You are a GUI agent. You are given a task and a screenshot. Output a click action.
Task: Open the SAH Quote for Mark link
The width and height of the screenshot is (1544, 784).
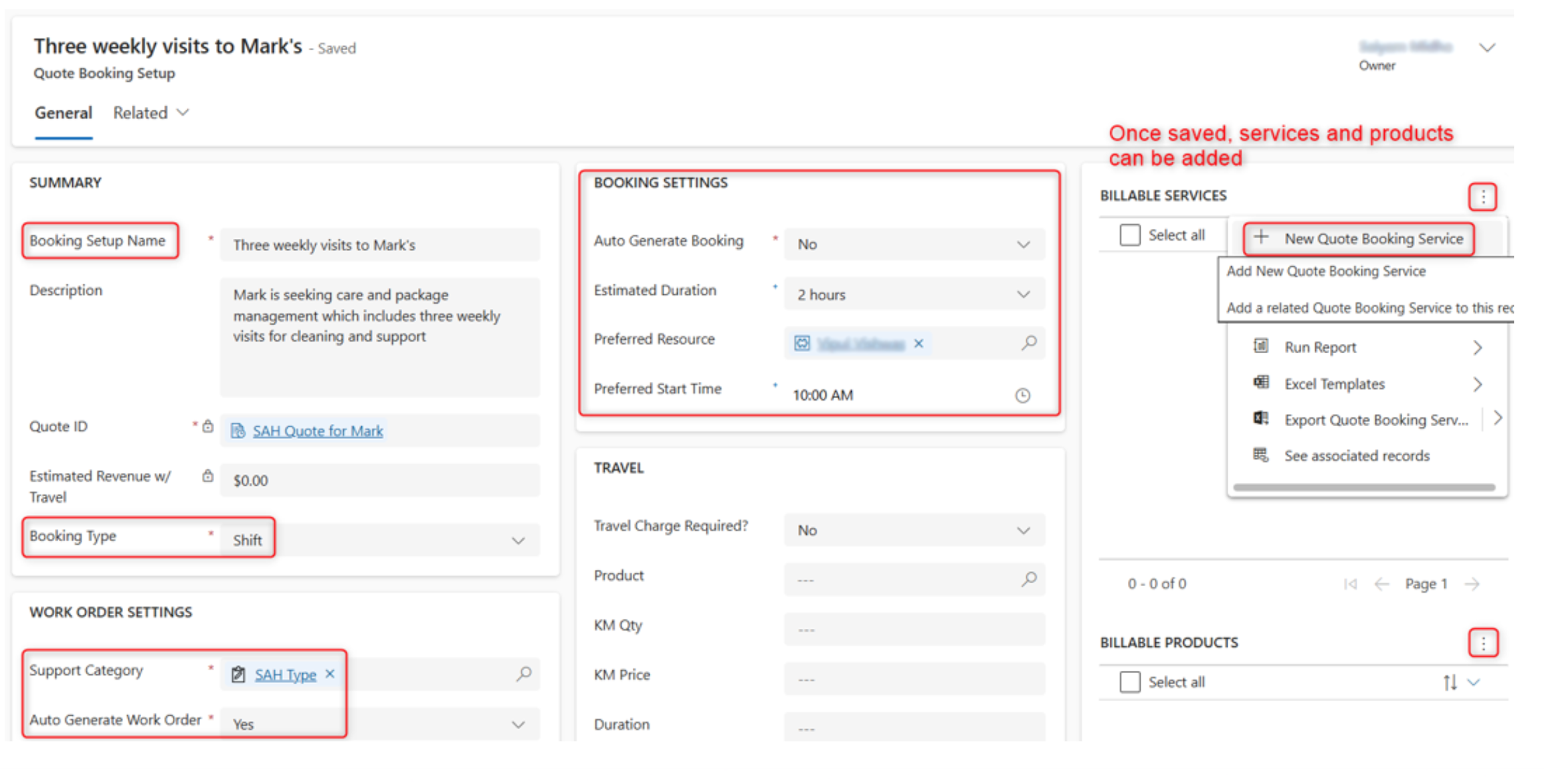pyautogui.click(x=318, y=431)
